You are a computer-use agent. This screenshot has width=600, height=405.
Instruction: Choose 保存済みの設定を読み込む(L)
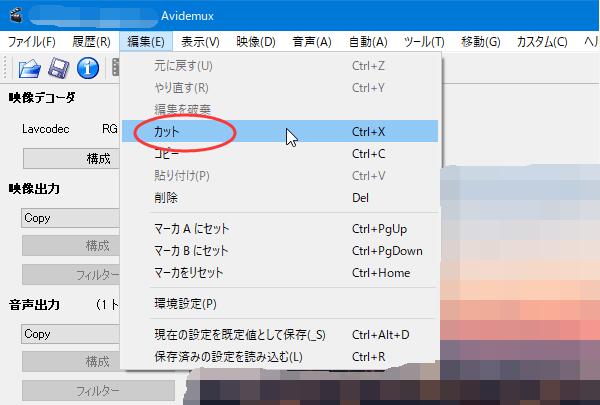(280, 357)
